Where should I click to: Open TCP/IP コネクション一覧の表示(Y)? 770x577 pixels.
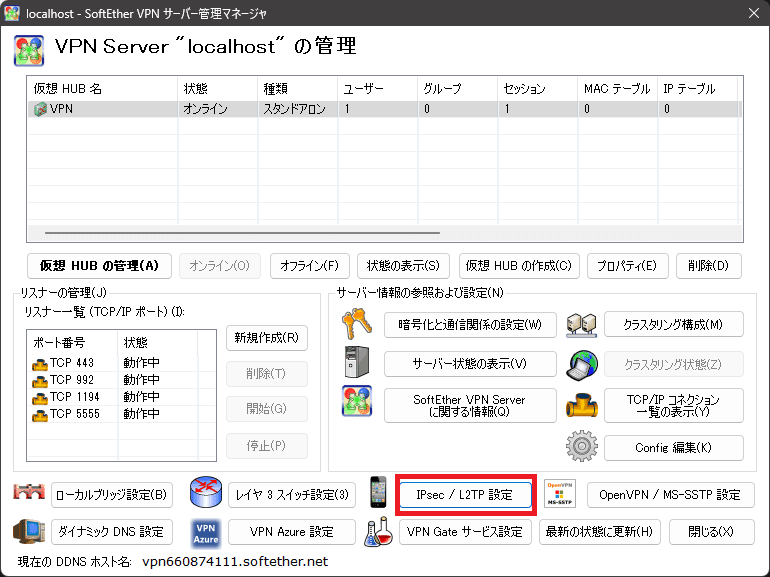(674, 406)
